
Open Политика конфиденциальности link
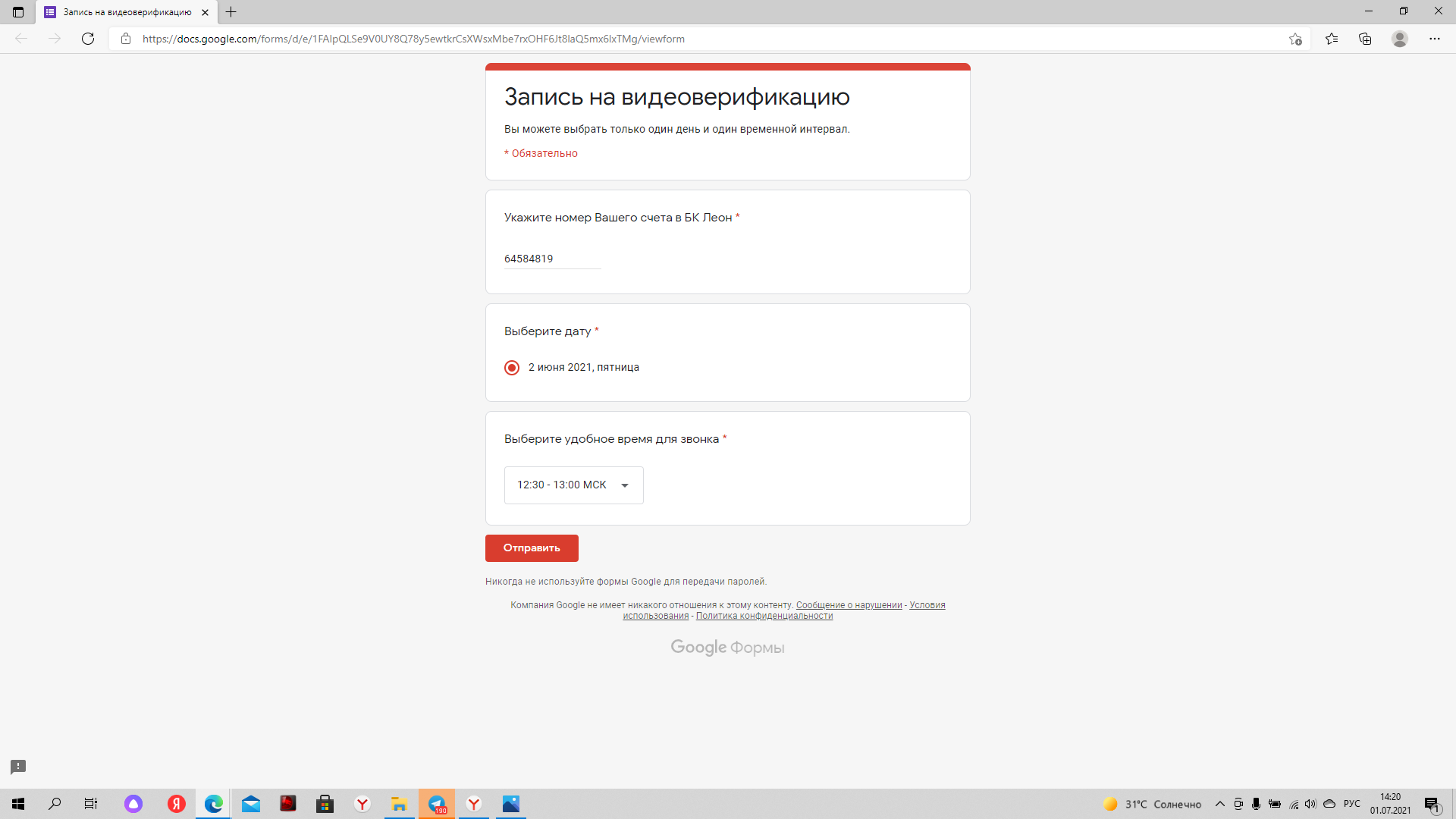[x=764, y=616]
